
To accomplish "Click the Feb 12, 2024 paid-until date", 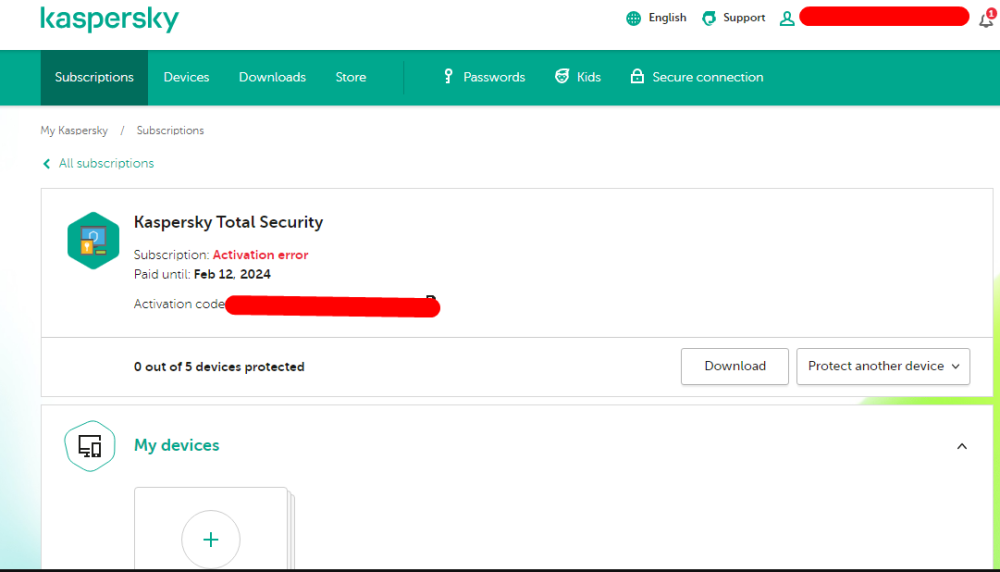I will point(232,274).
